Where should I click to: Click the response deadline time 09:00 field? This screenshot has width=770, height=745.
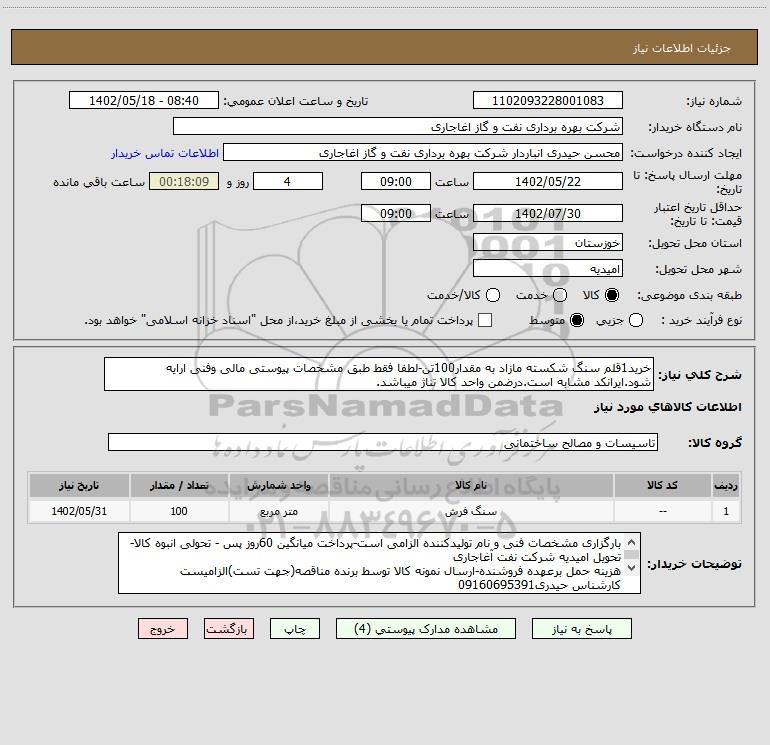(x=396, y=181)
